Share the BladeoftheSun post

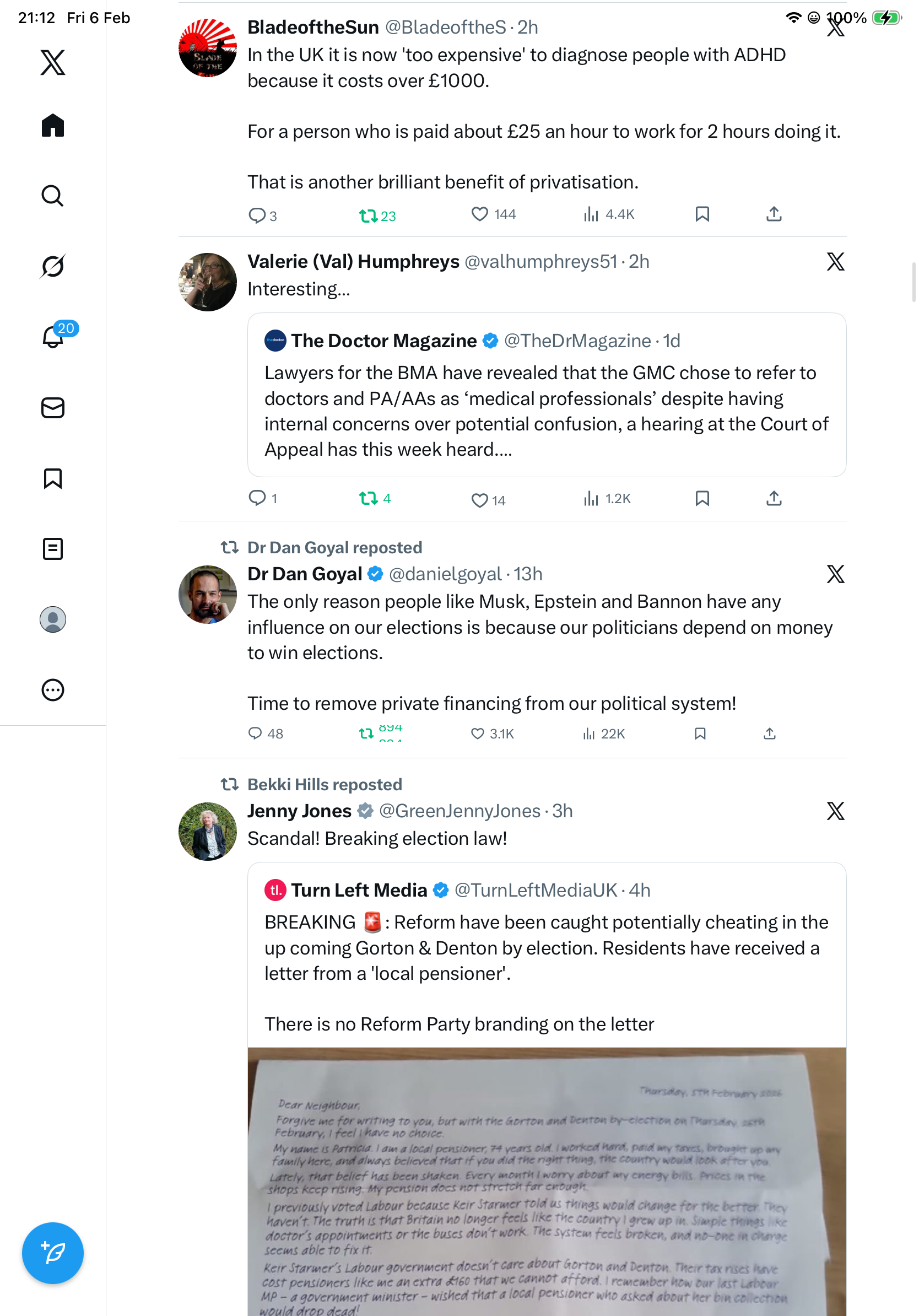click(x=774, y=214)
